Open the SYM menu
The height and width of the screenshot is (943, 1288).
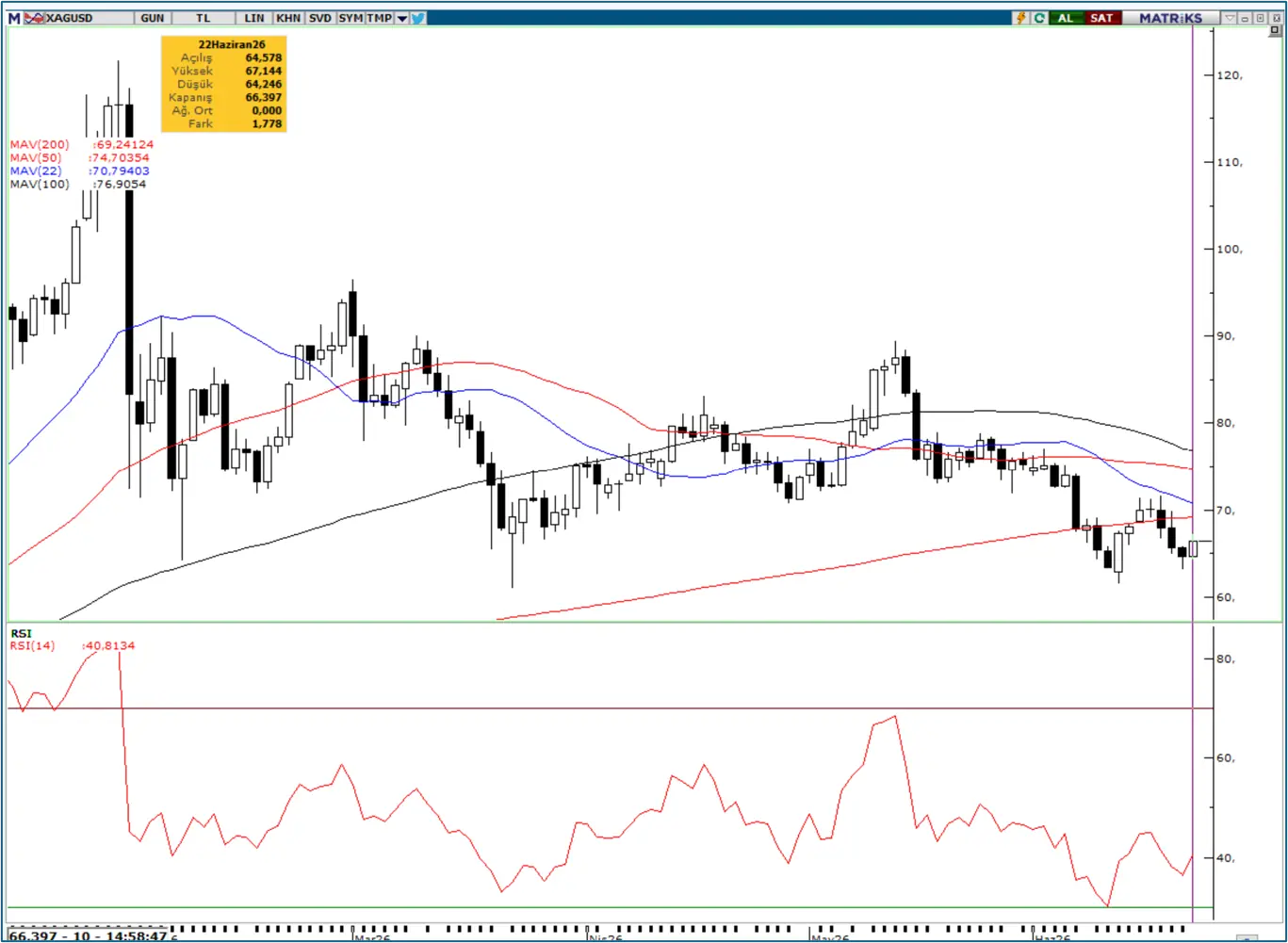click(351, 18)
